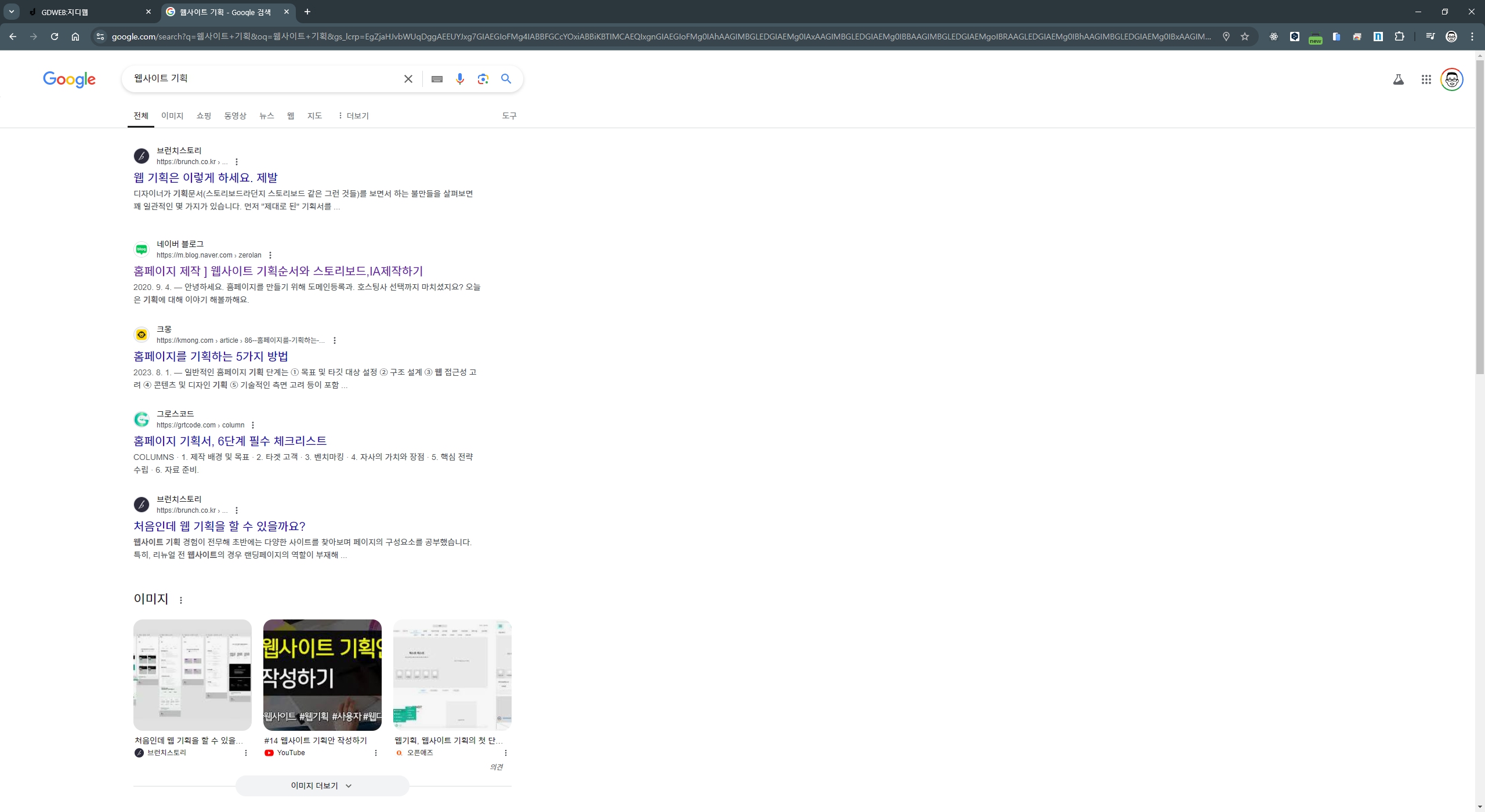1485x812 pixels.
Task: Open Google Lens image search
Action: (x=483, y=79)
